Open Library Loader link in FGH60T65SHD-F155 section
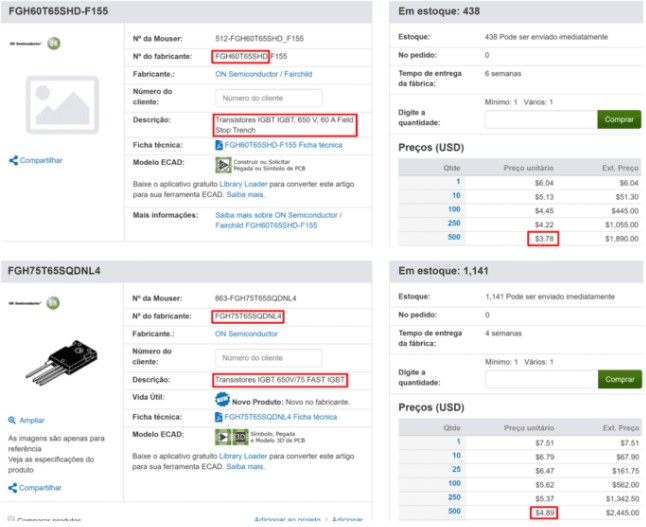 click(x=243, y=184)
